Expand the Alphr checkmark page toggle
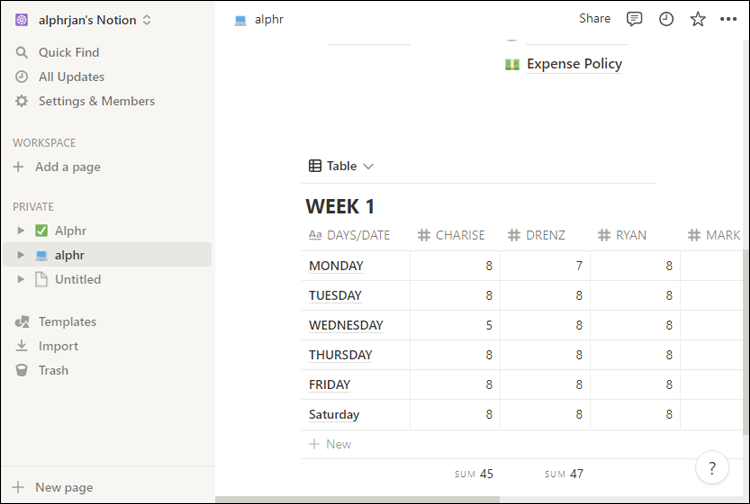 (x=21, y=231)
